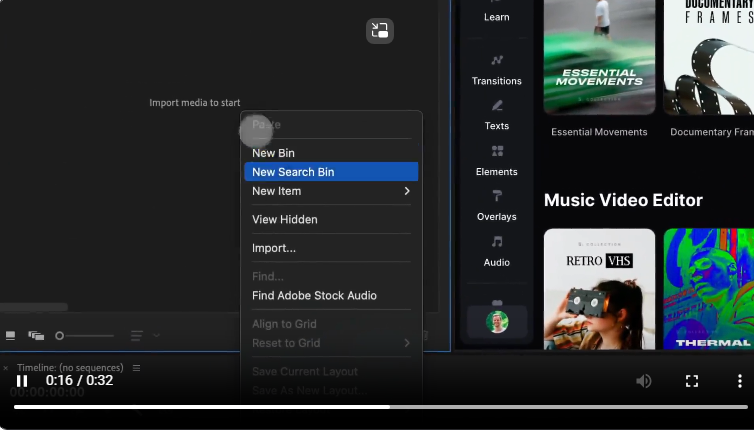
Task: Pause the video playback
Action: (x=22, y=381)
